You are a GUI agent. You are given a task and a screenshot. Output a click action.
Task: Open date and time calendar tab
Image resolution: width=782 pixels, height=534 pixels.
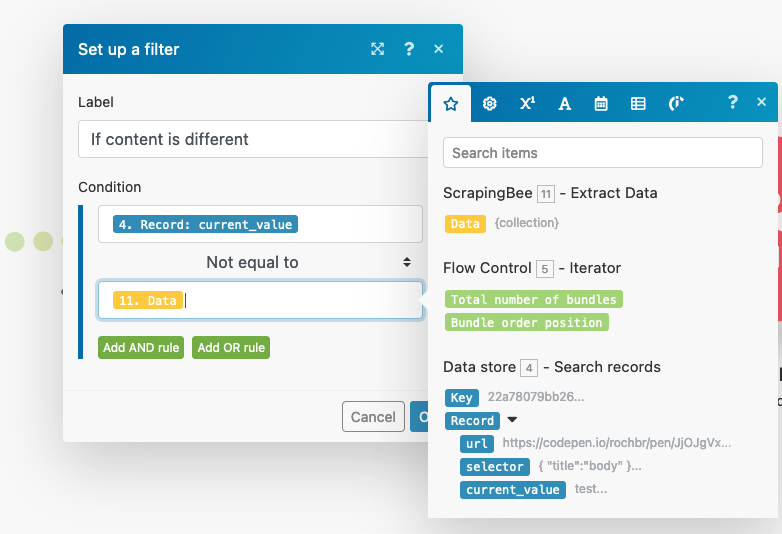[601, 103]
